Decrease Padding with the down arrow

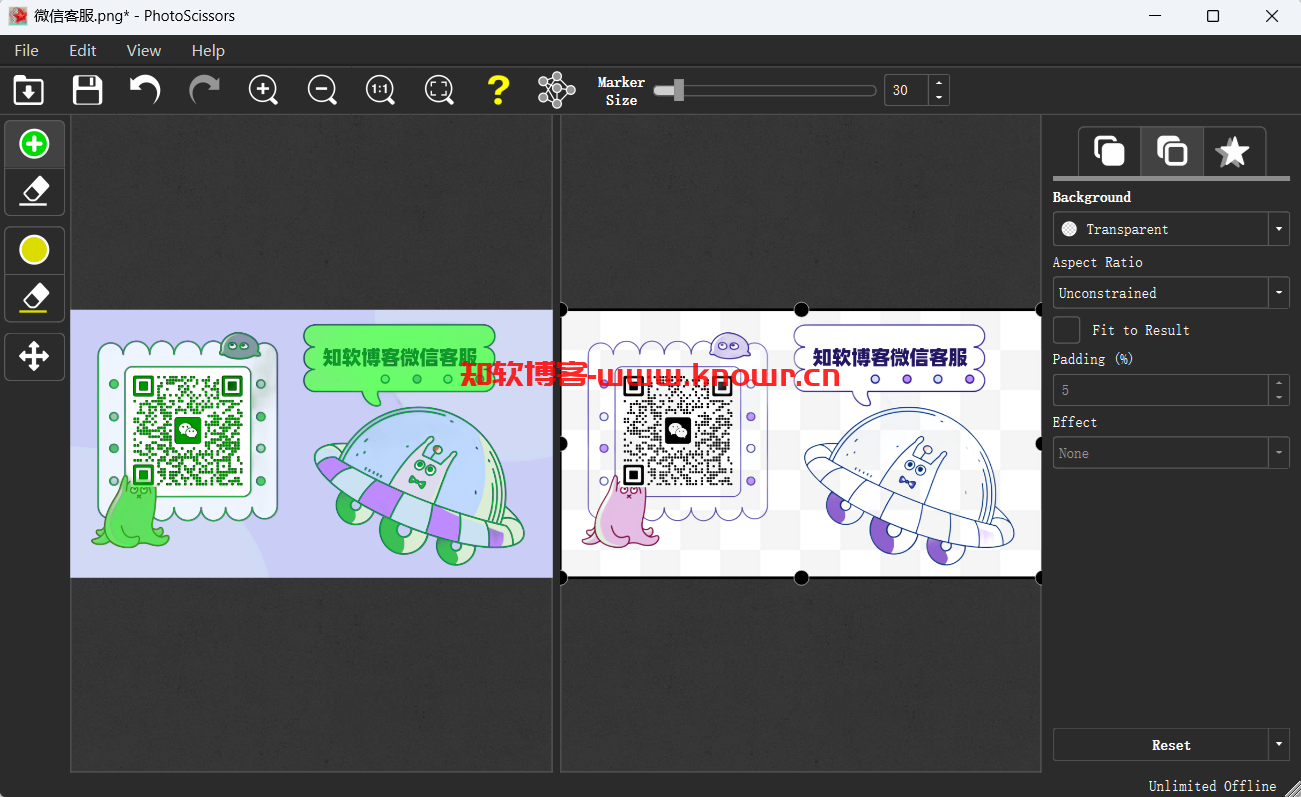(x=1279, y=397)
